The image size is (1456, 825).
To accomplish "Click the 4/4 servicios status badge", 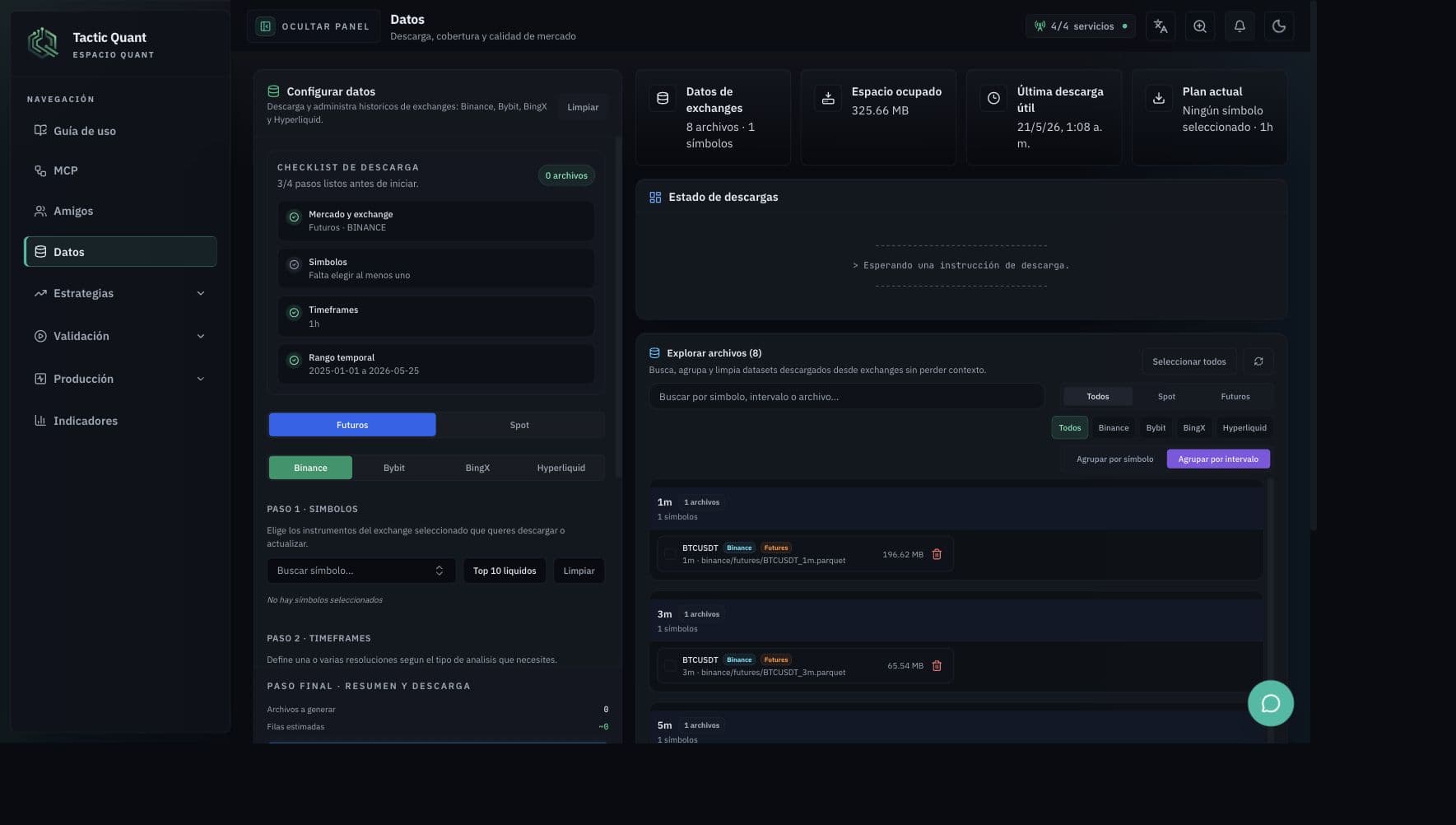I will pyautogui.click(x=1081, y=26).
